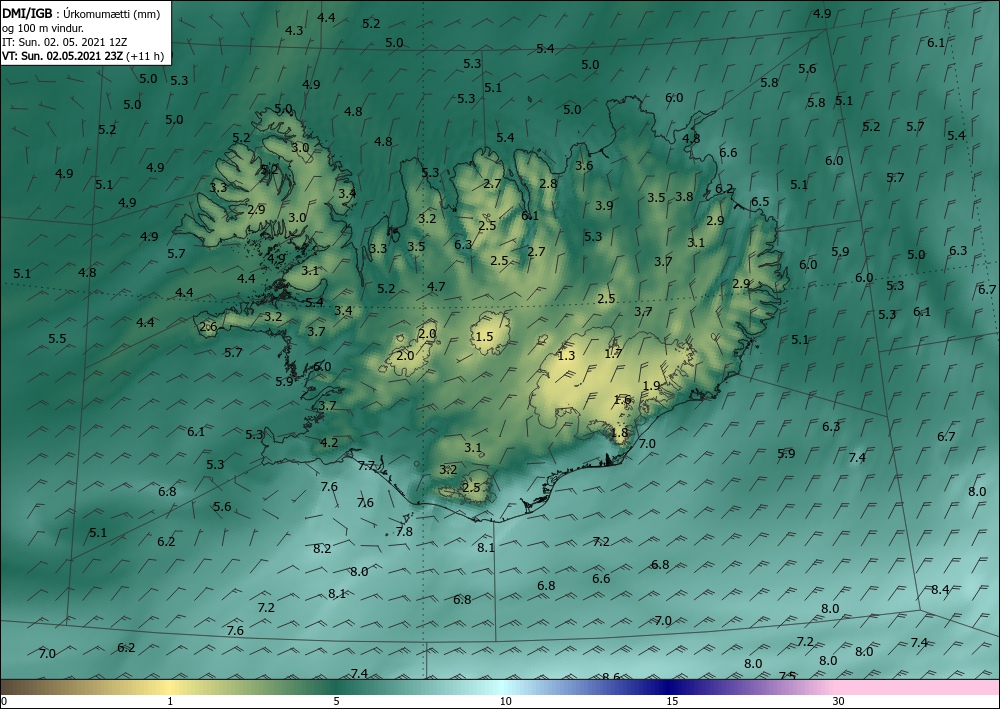Click the '10' tick on the color scale
This screenshot has height=709, width=1000.
click(x=505, y=702)
